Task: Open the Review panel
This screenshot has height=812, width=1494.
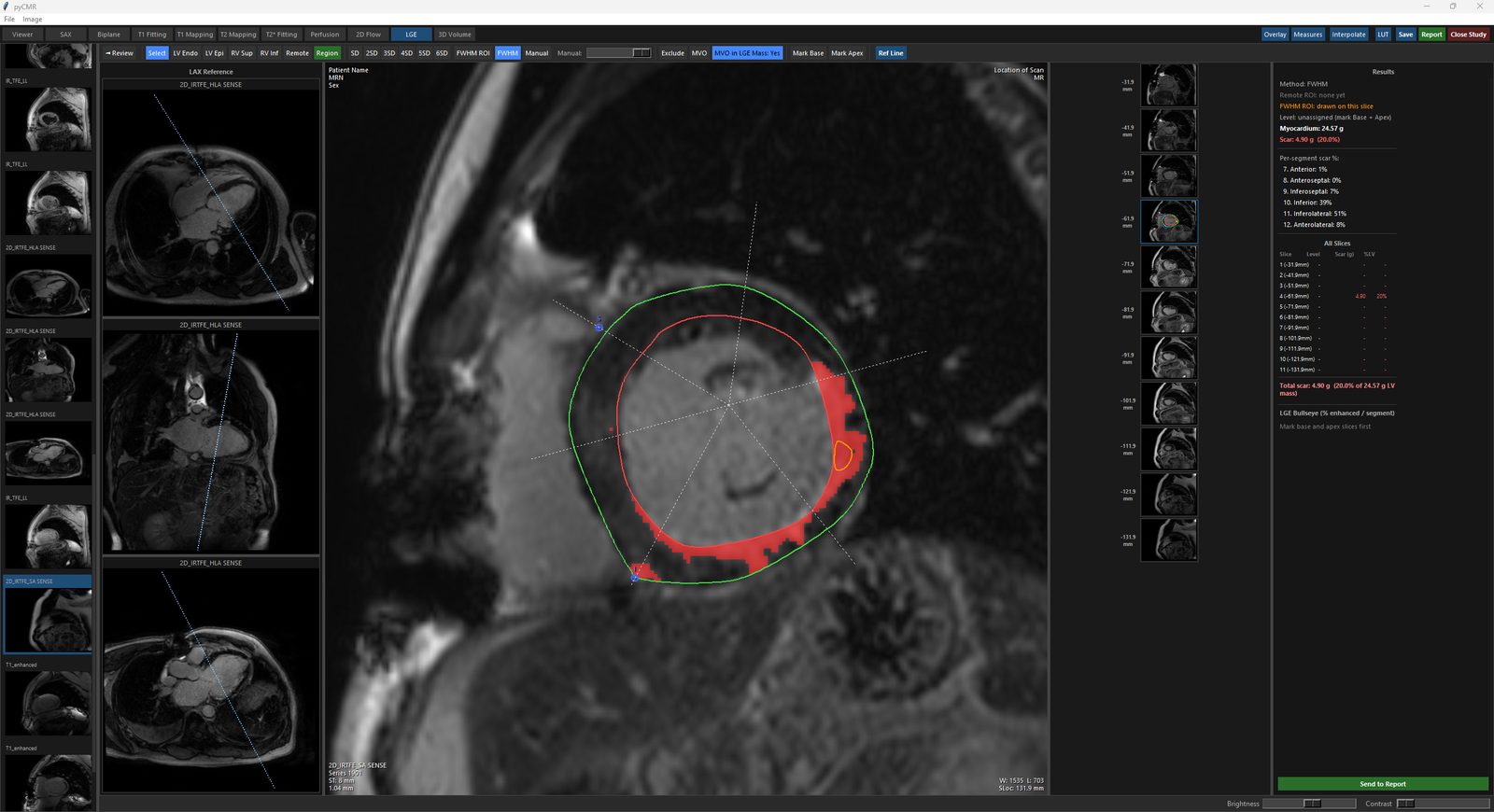Action: [x=120, y=53]
